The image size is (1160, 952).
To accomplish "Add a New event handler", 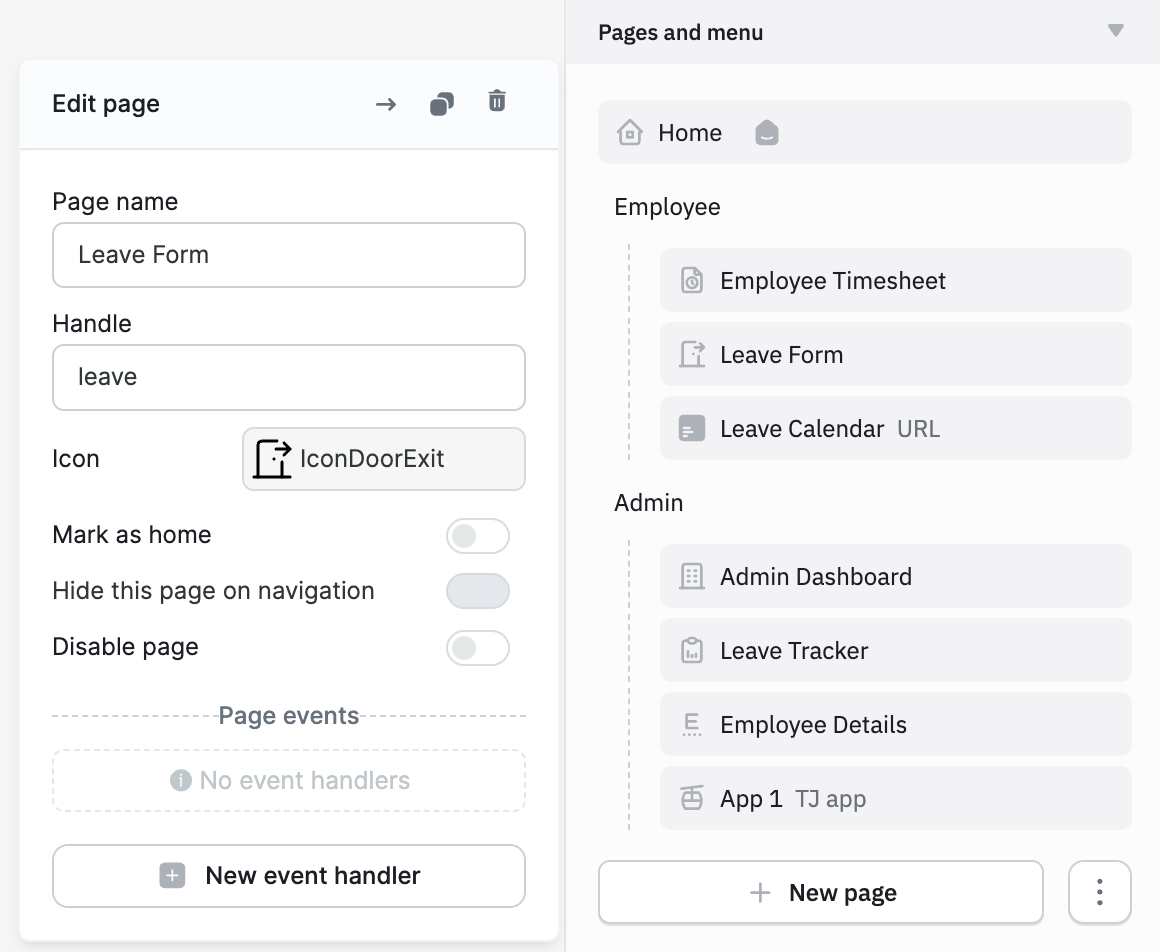I will click(x=289, y=875).
